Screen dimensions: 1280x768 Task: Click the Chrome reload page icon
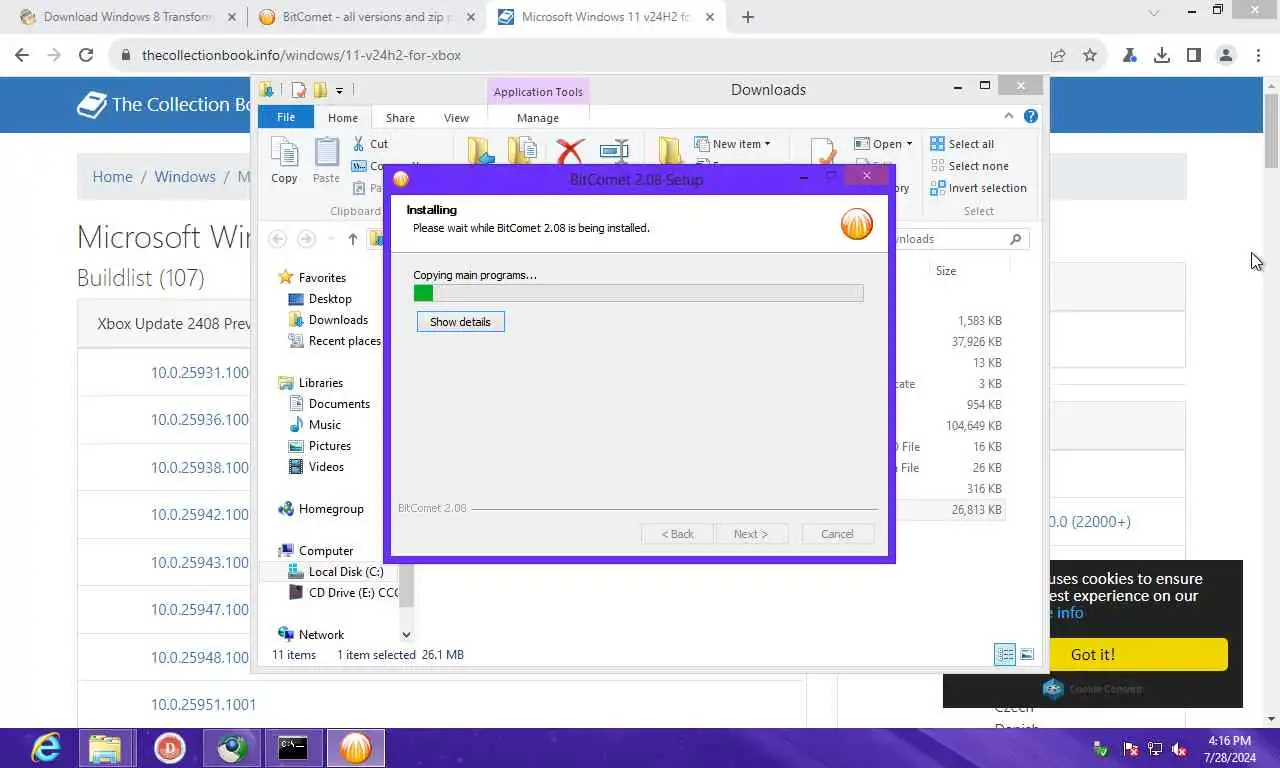86,56
